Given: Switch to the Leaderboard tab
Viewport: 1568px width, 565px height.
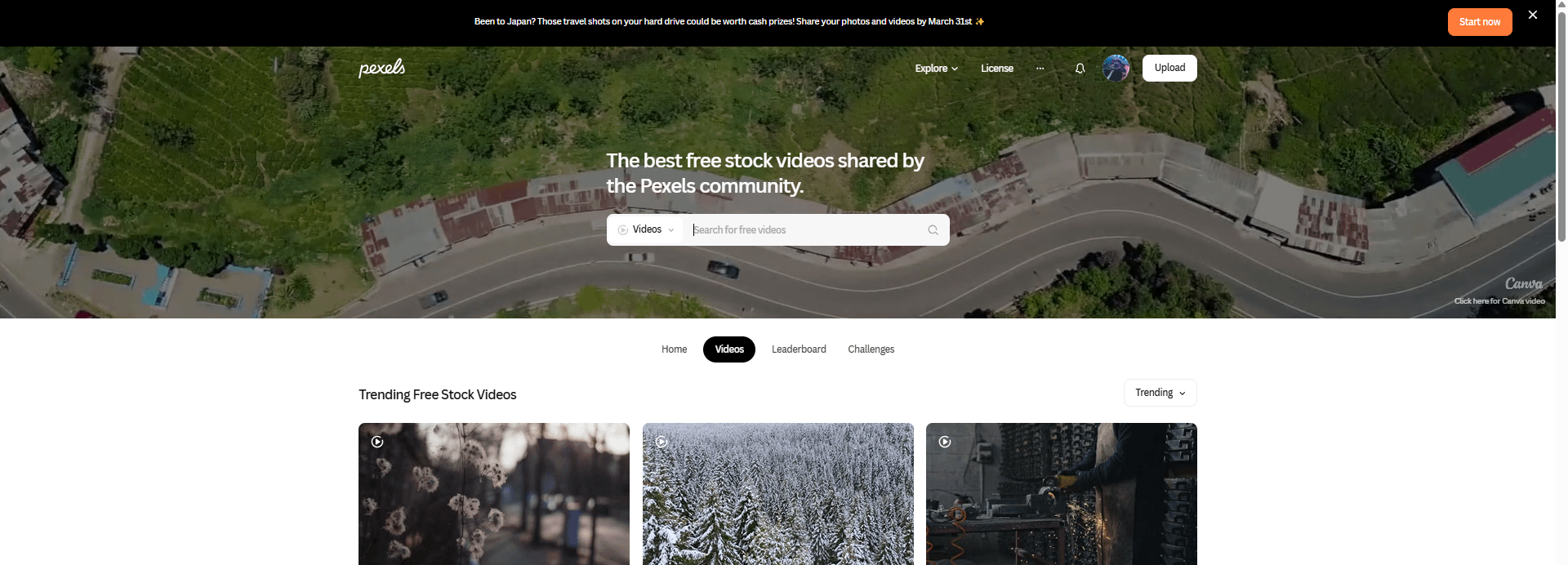Looking at the screenshot, I should tap(799, 349).
